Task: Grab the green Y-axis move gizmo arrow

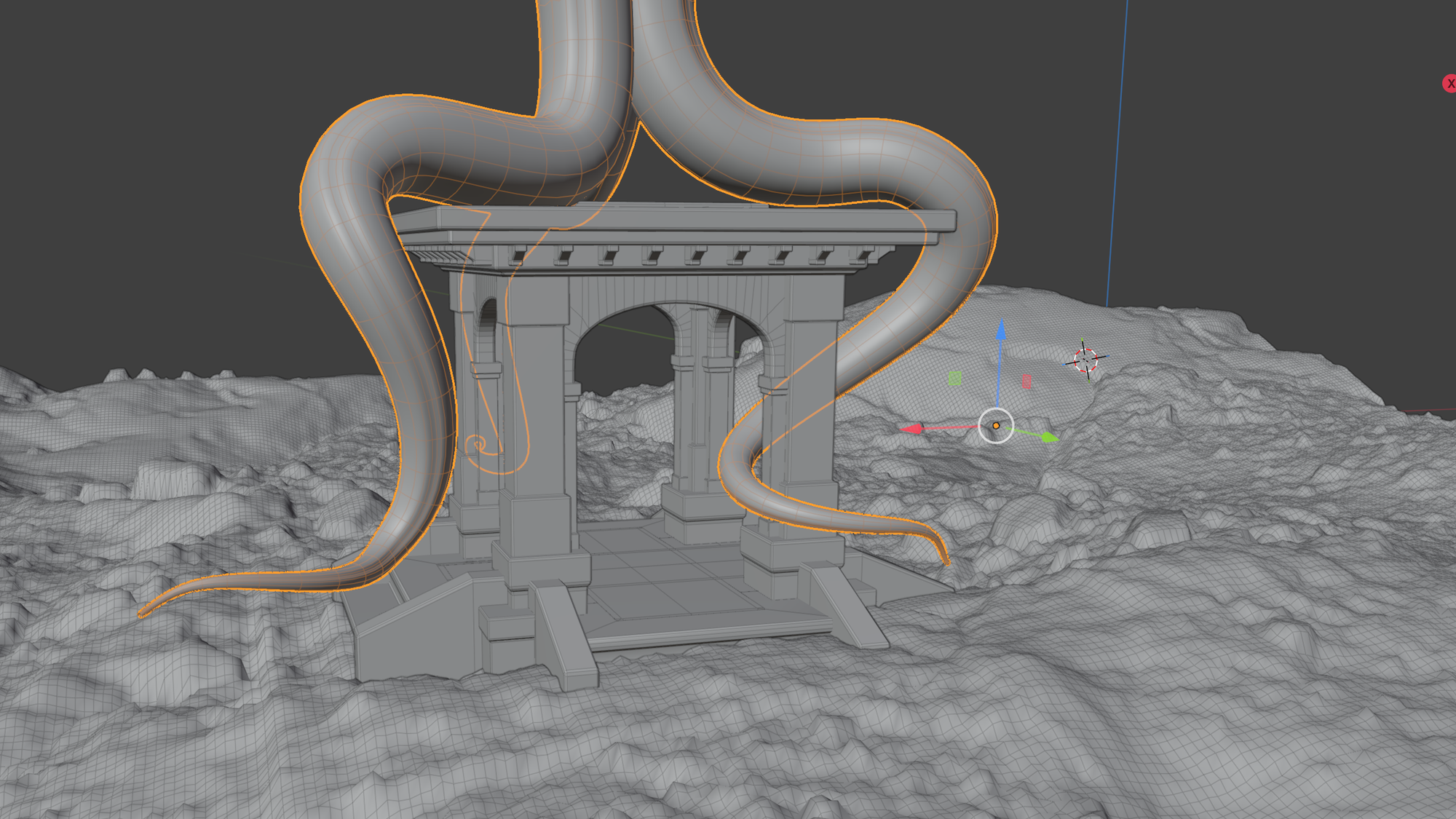Action: tap(1049, 437)
